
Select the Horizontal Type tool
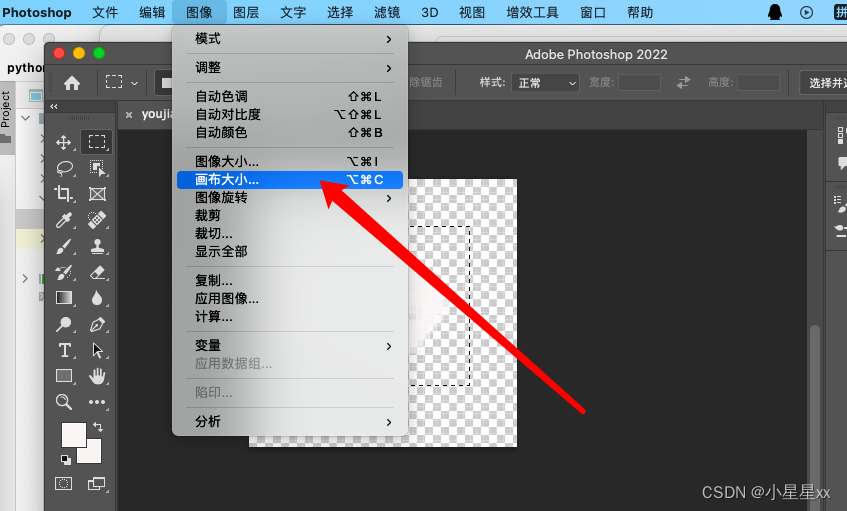pos(64,350)
